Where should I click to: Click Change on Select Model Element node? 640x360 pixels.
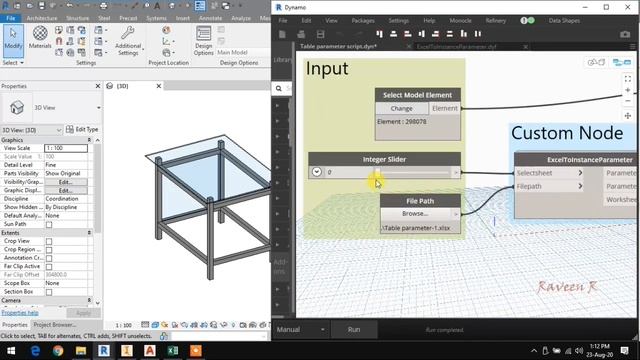pyautogui.click(x=402, y=109)
